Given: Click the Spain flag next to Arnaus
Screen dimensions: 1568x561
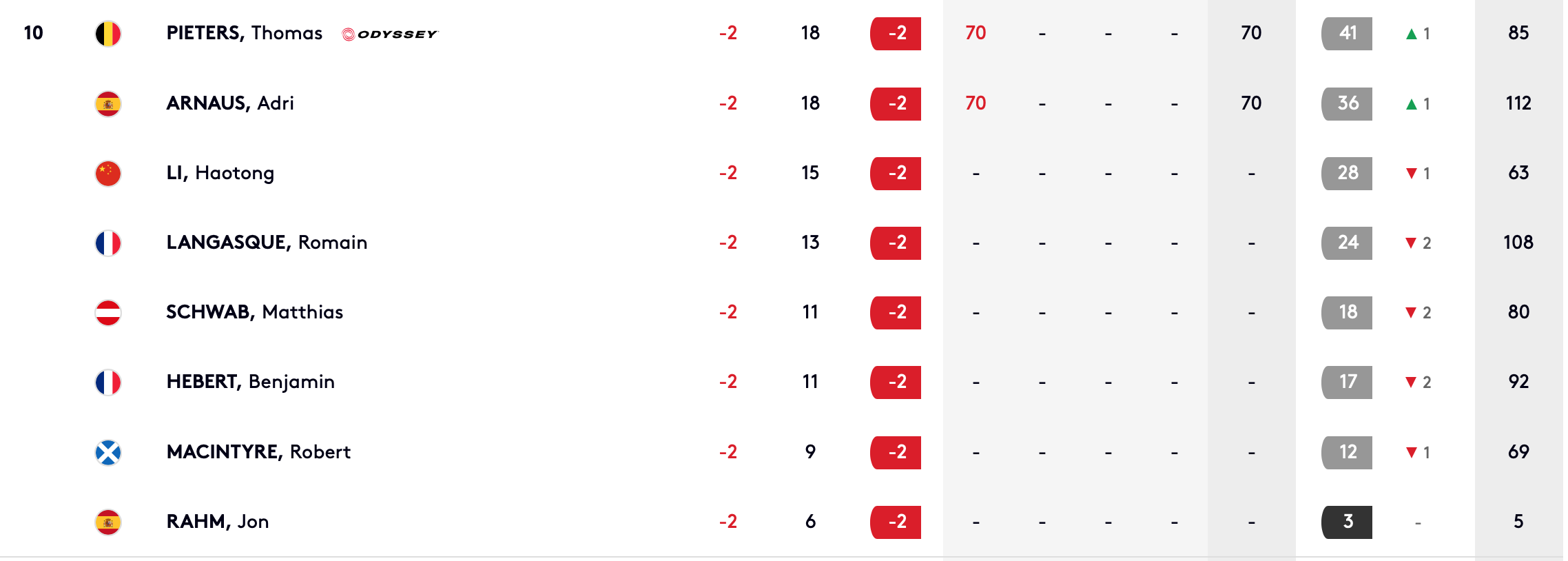Looking at the screenshot, I should click(x=108, y=104).
